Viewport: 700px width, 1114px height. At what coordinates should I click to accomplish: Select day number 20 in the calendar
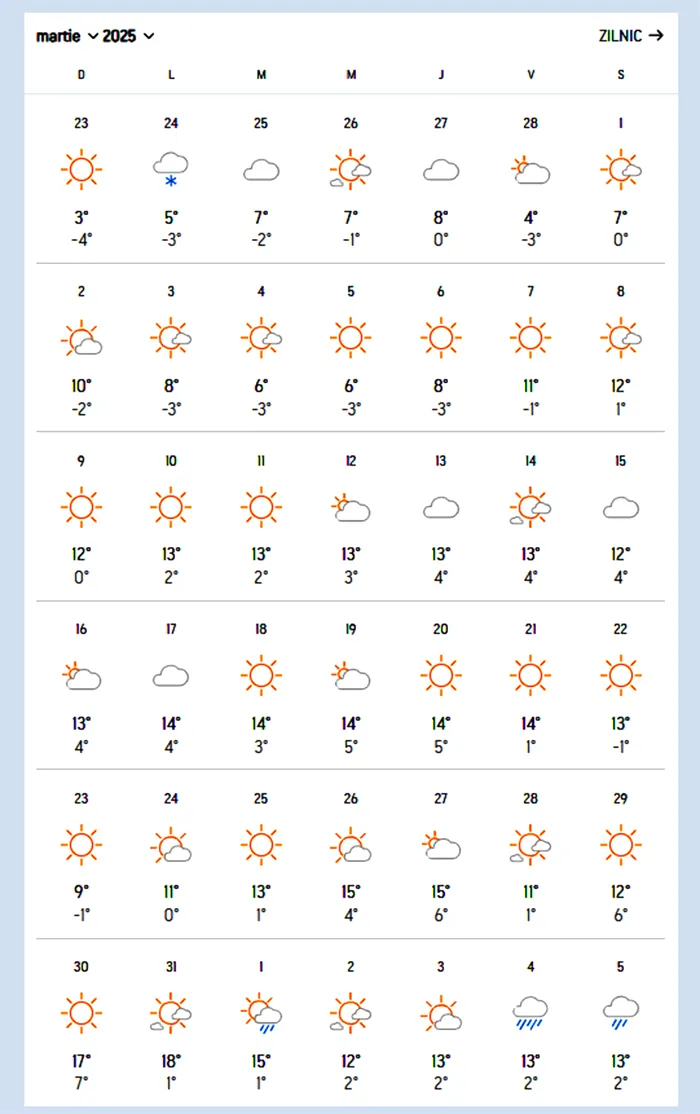click(x=441, y=629)
